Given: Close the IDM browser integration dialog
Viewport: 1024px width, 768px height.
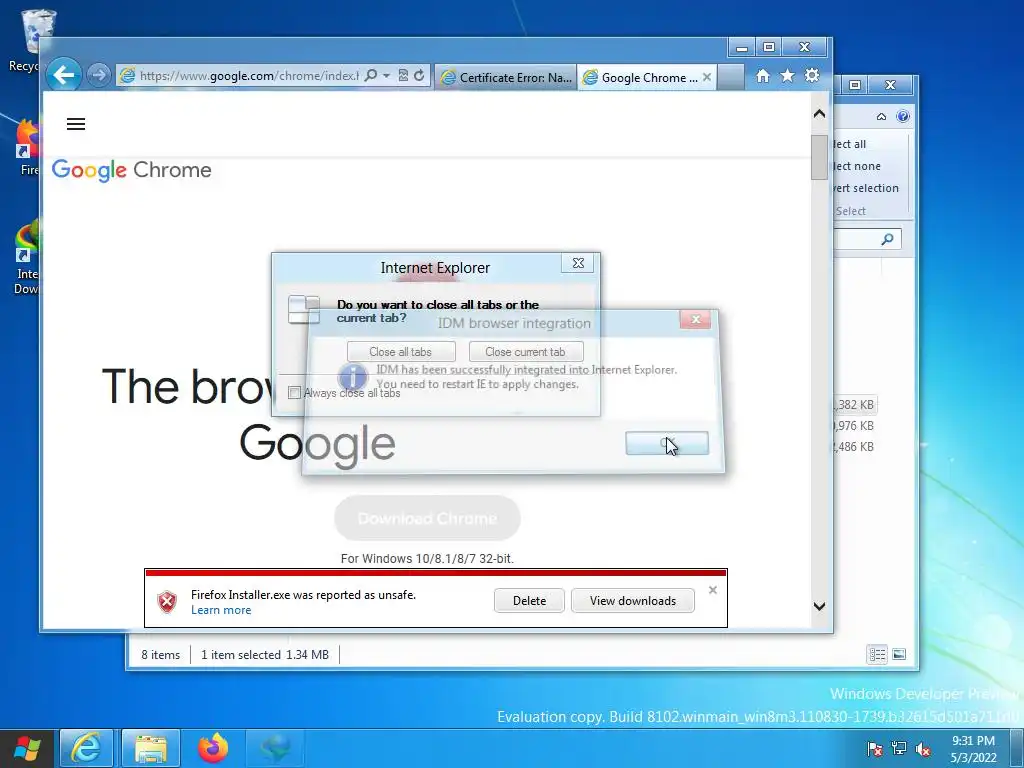Looking at the screenshot, I should (696, 319).
